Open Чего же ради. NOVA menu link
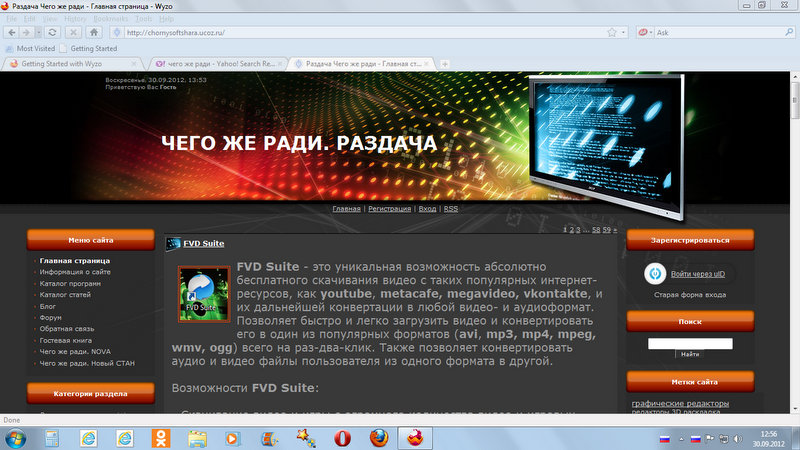The width and height of the screenshot is (800, 450). click(x=75, y=352)
